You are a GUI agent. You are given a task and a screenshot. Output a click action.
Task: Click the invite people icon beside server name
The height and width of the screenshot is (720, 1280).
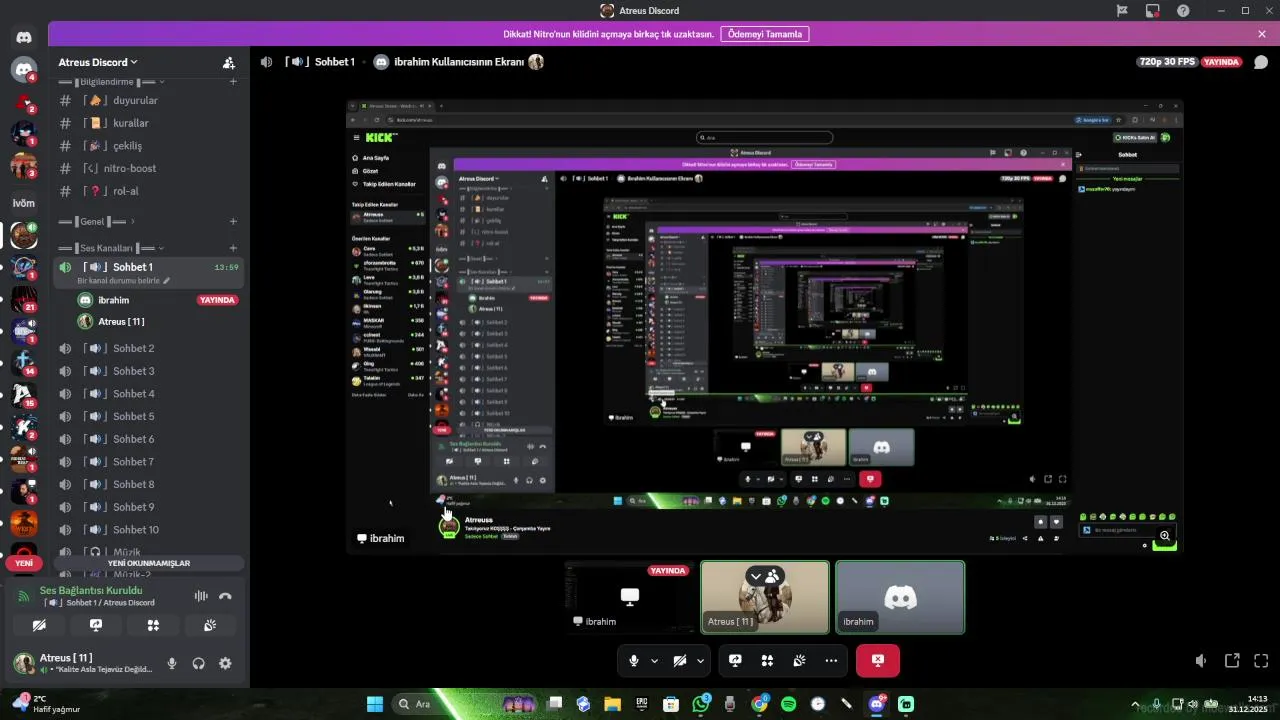(229, 62)
